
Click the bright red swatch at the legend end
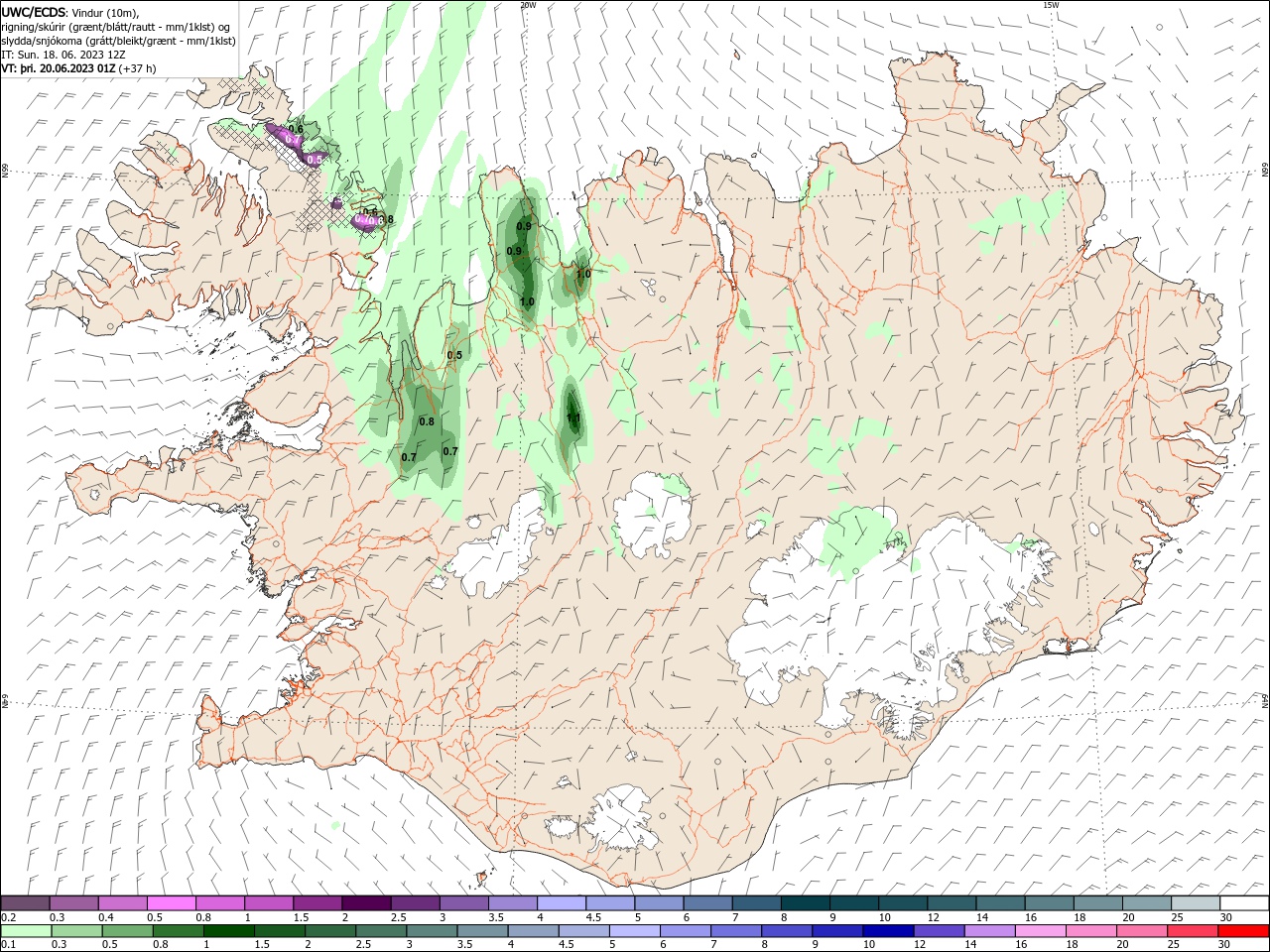point(1243,931)
